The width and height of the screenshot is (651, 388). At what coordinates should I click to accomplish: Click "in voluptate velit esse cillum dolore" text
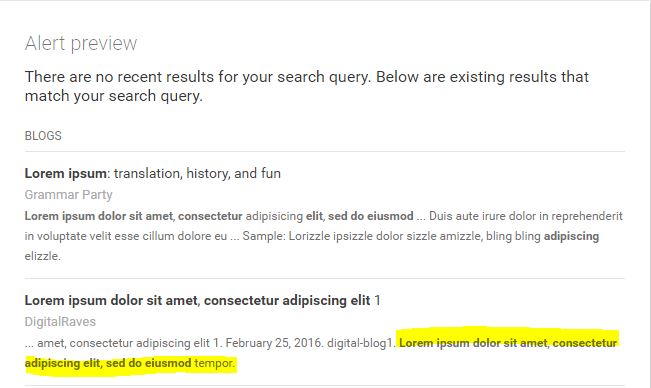tap(126, 236)
